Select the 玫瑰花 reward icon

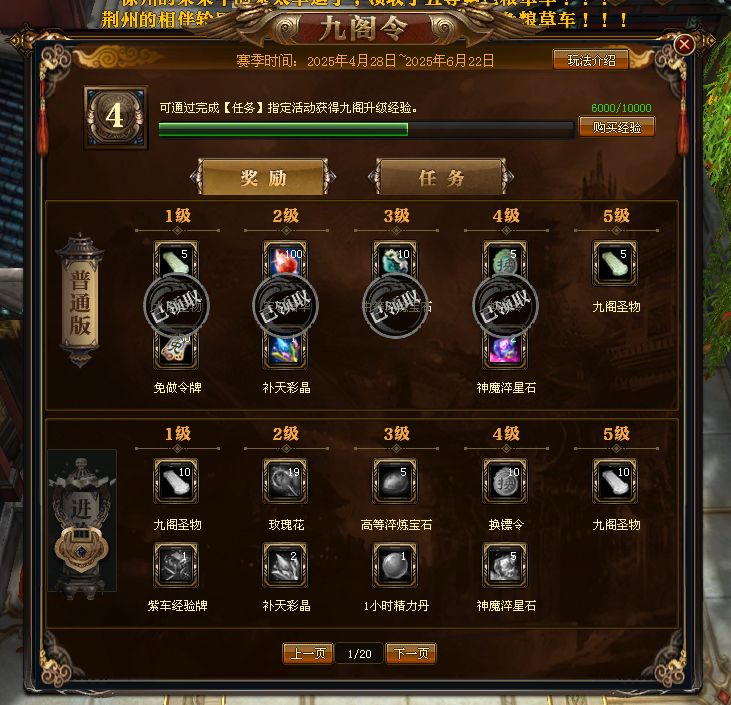point(285,481)
